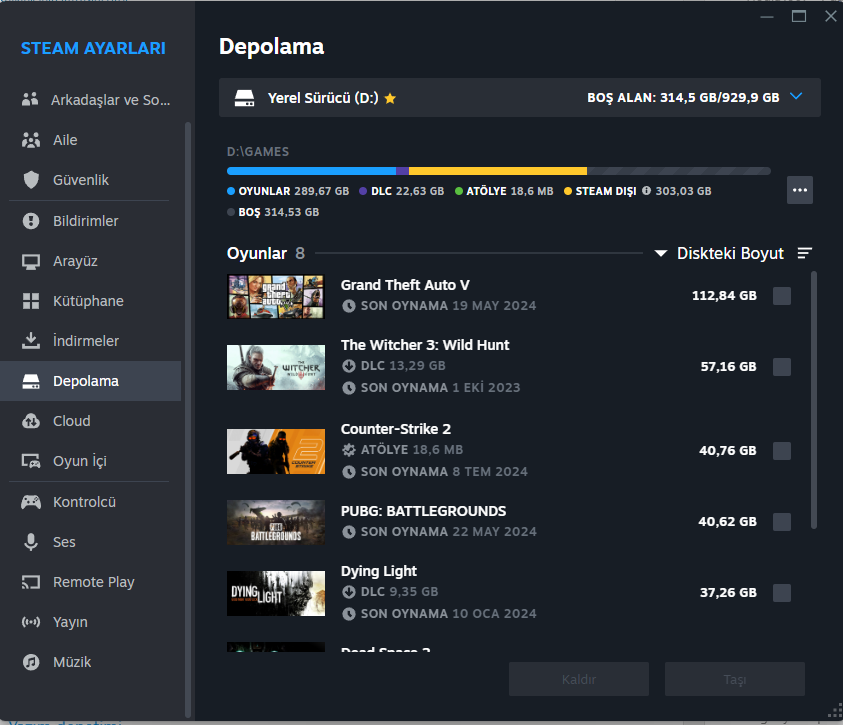Image resolution: width=843 pixels, height=725 pixels.
Task: Click the Kaldır button
Action: point(578,679)
